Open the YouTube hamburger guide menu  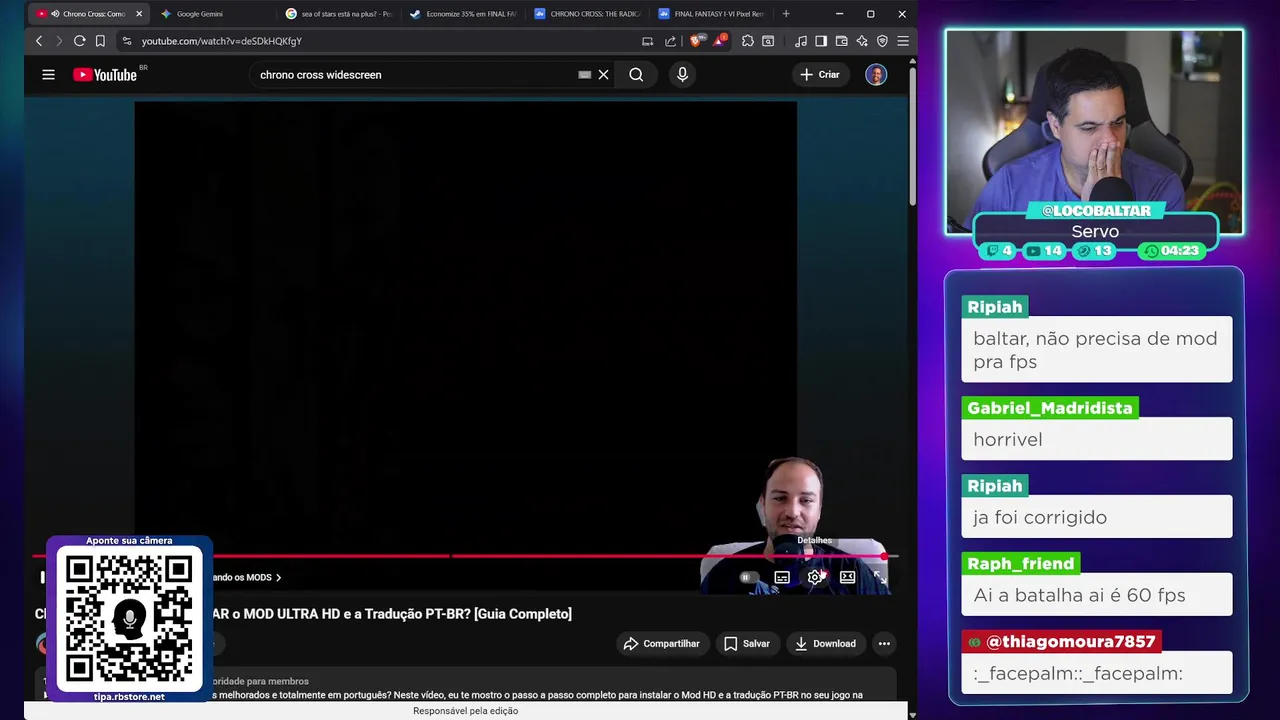(48, 74)
